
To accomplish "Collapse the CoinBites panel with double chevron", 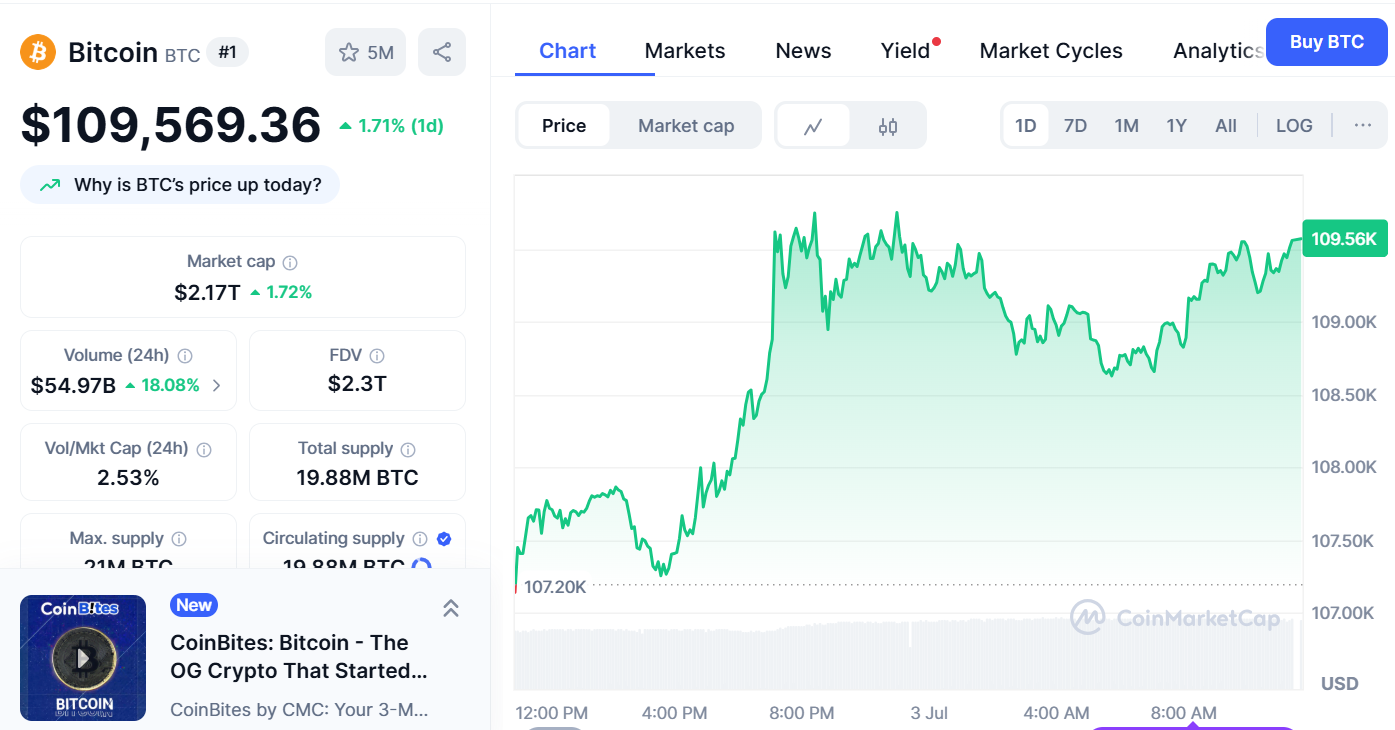I will pyautogui.click(x=451, y=608).
